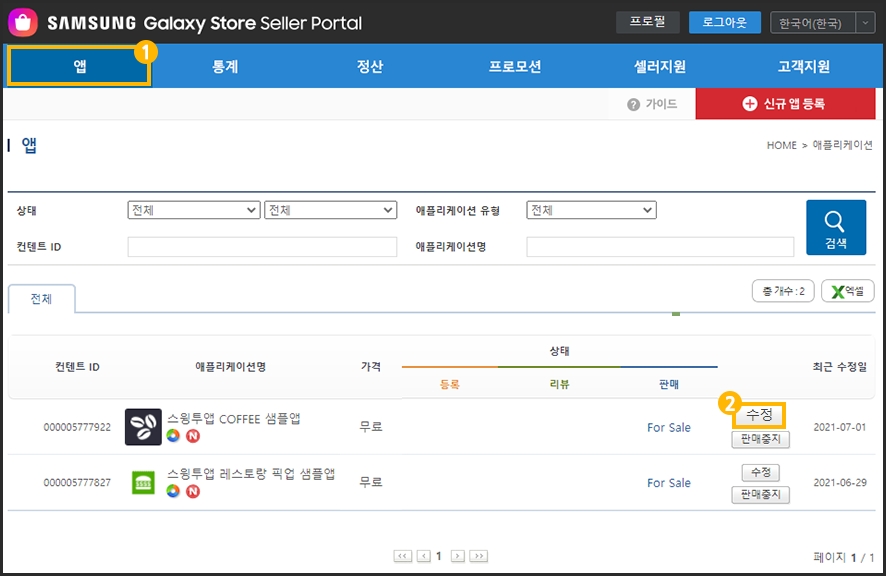886x576 pixels.
Task: Click 수정 for the COFFEE sample app
Action: 759,415
